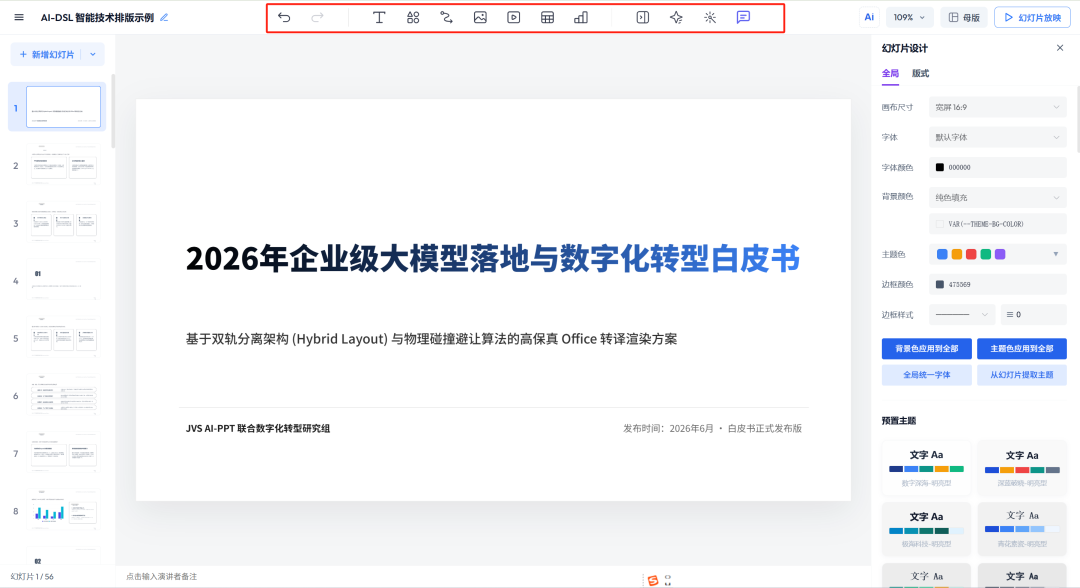Open the sparkle star effects icon
Image resolution: width=1080 pixels, height=588 pixels.
[676, 17]
